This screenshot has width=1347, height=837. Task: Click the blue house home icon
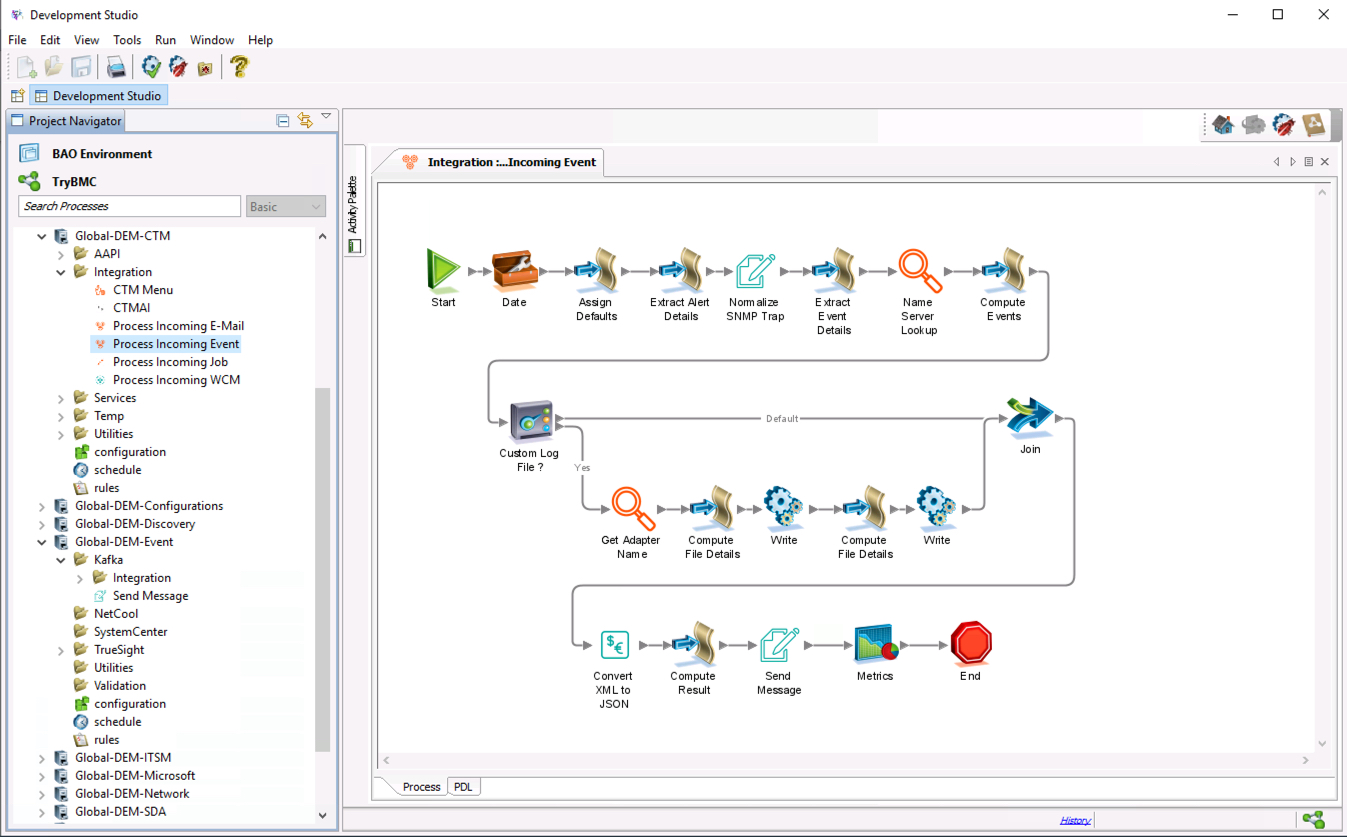pyautogui.click(x=1222, y=125)
